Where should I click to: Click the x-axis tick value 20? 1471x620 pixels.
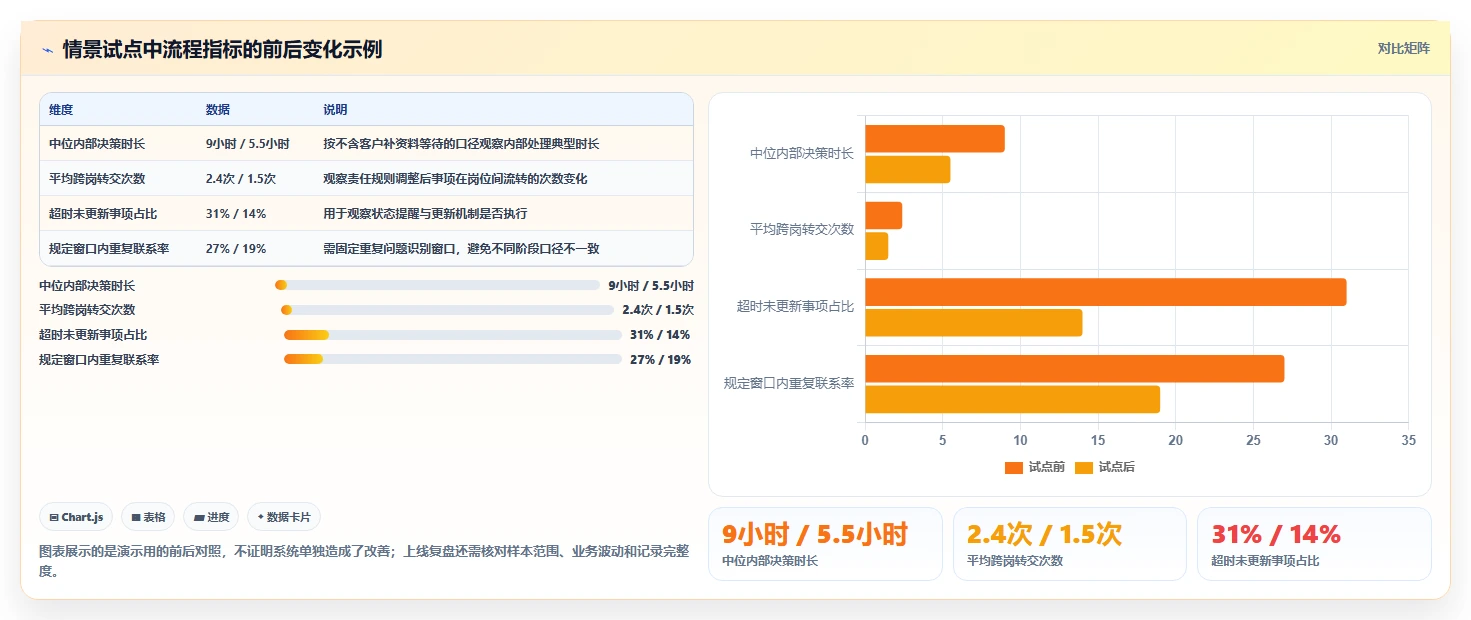[1175, 440]
